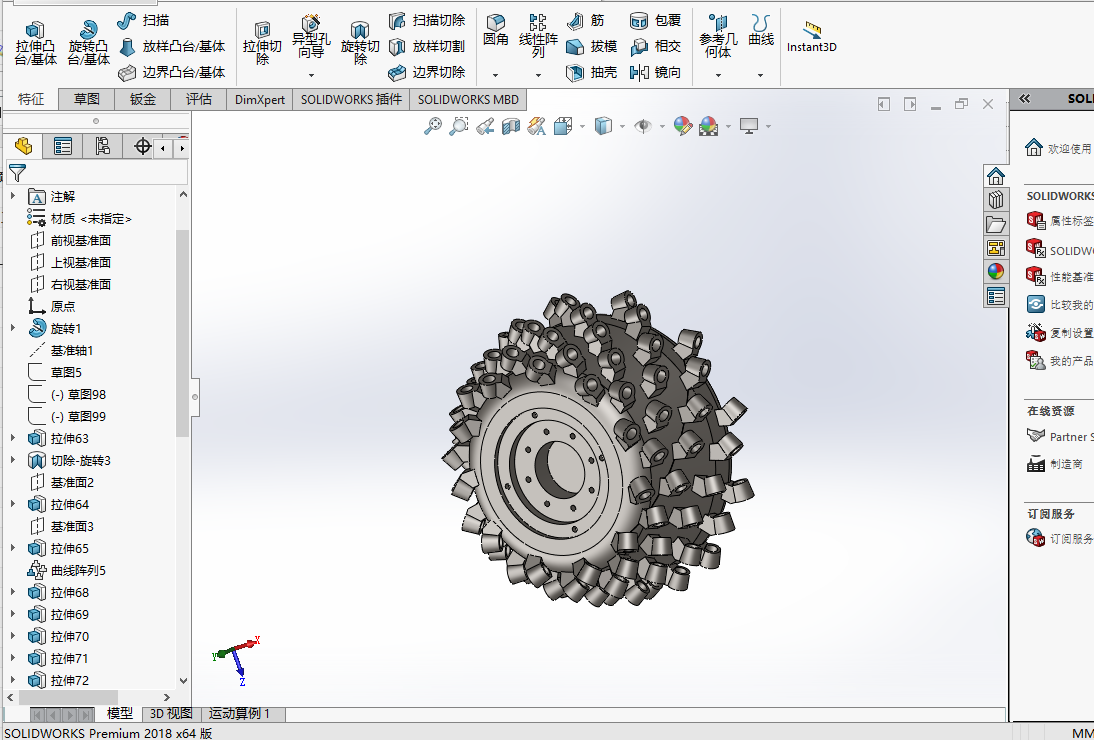Select the 圆角 fillet tool
1094x740 pixels.
[x=496, y=31]
